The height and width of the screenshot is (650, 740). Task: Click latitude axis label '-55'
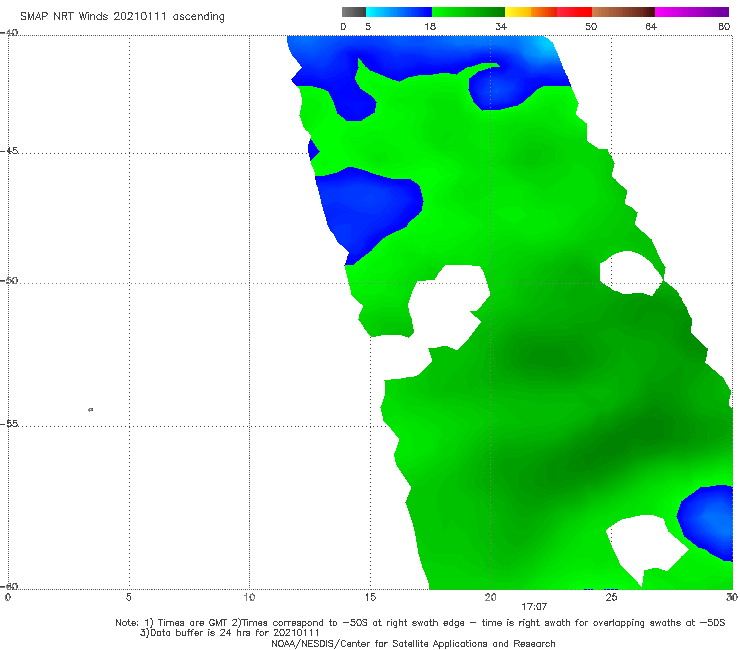[9, 424]
